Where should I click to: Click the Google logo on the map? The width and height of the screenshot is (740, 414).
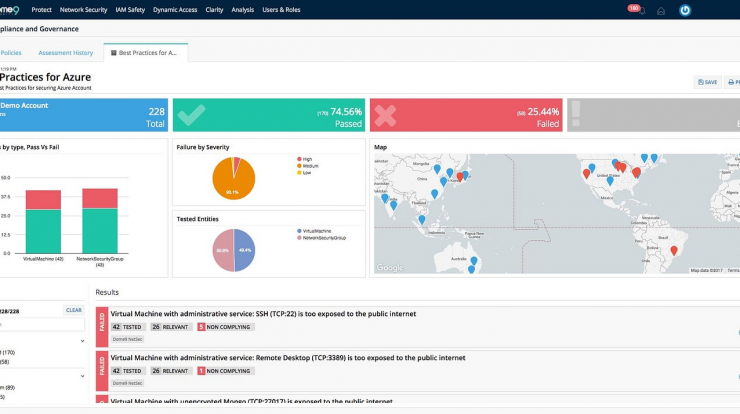[x=390, y=268]
